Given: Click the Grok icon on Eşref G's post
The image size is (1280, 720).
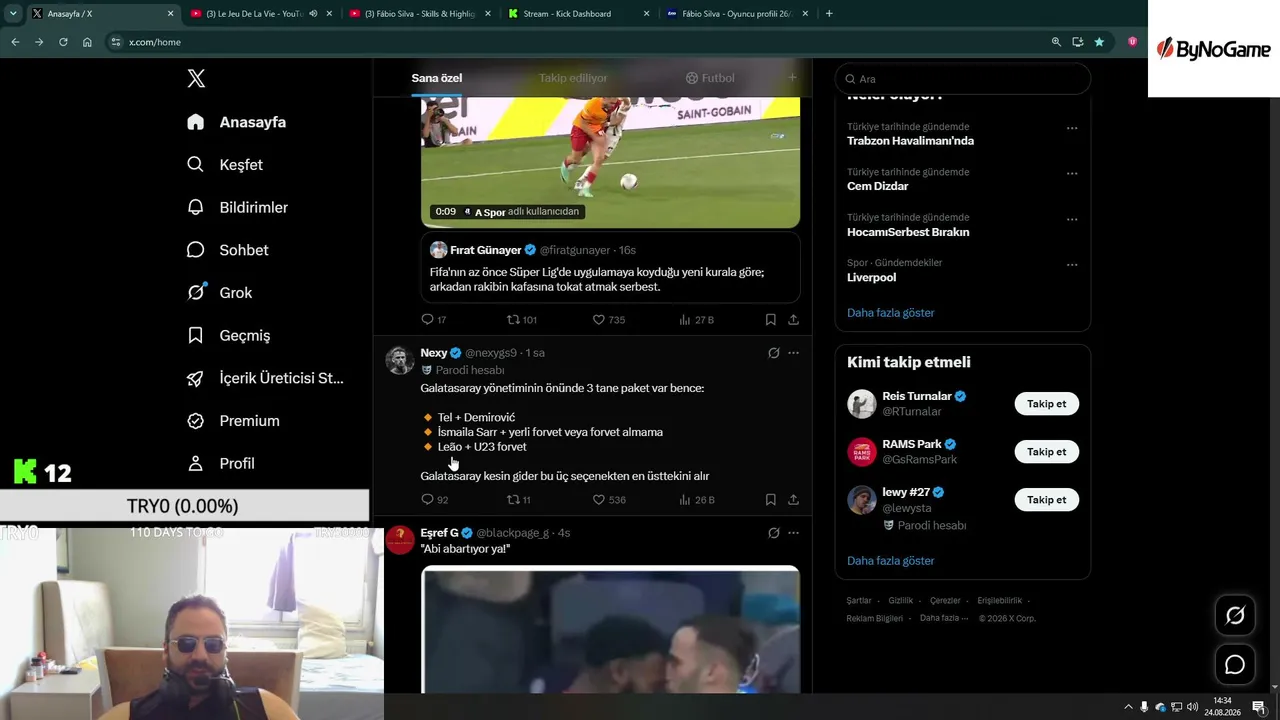Looking at the screenshot, I should point(773,533).
